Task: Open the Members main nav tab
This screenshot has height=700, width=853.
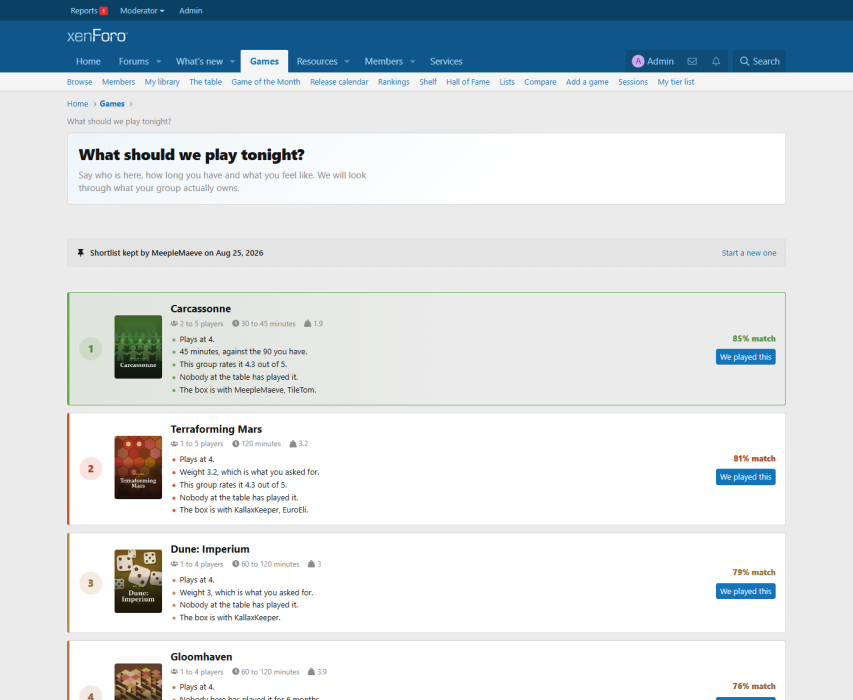Action: [384, 61]
